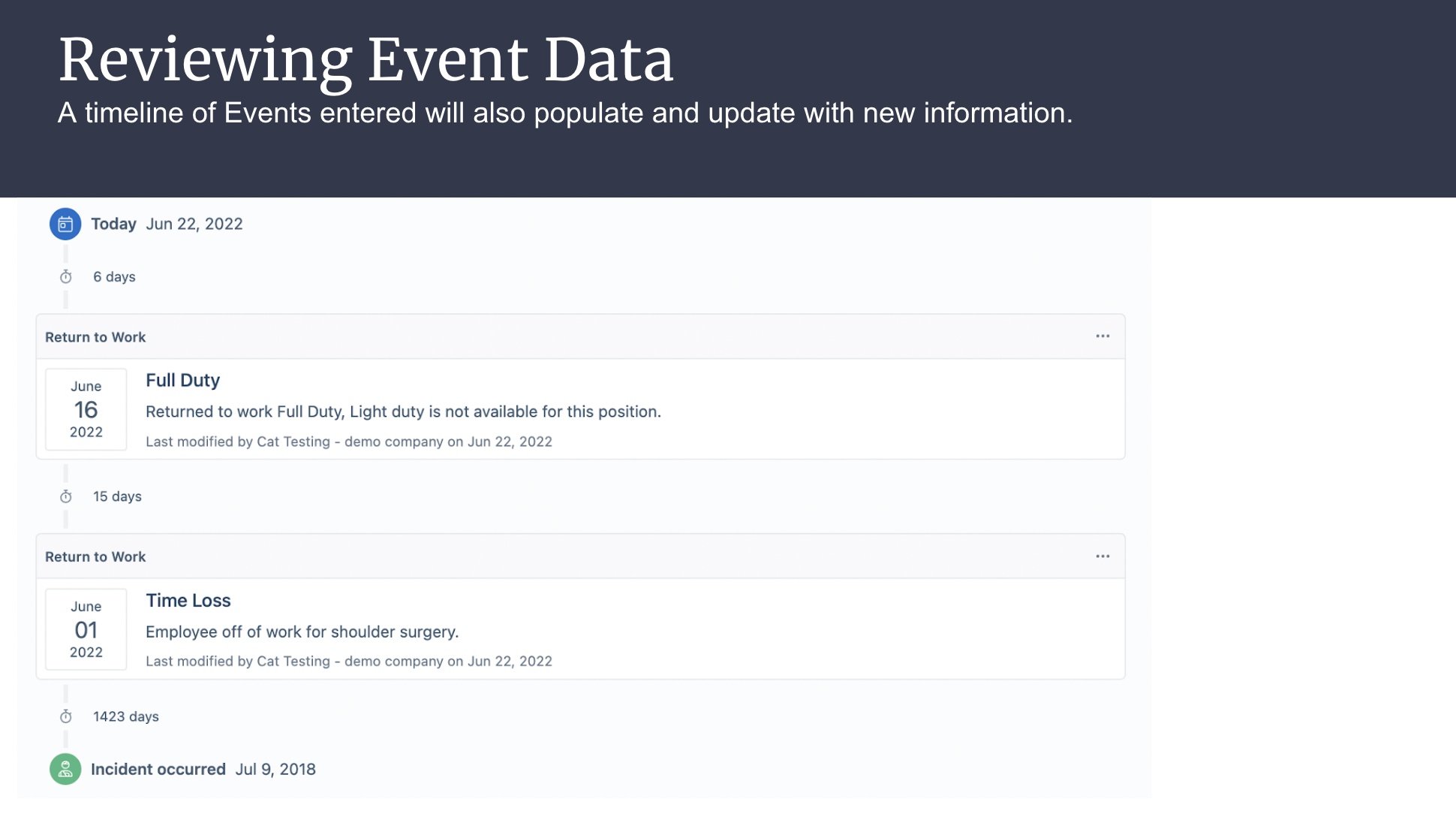
Task: Click the blue Today calendar icon
Action: pyautogui.click(x=65, y=224)
